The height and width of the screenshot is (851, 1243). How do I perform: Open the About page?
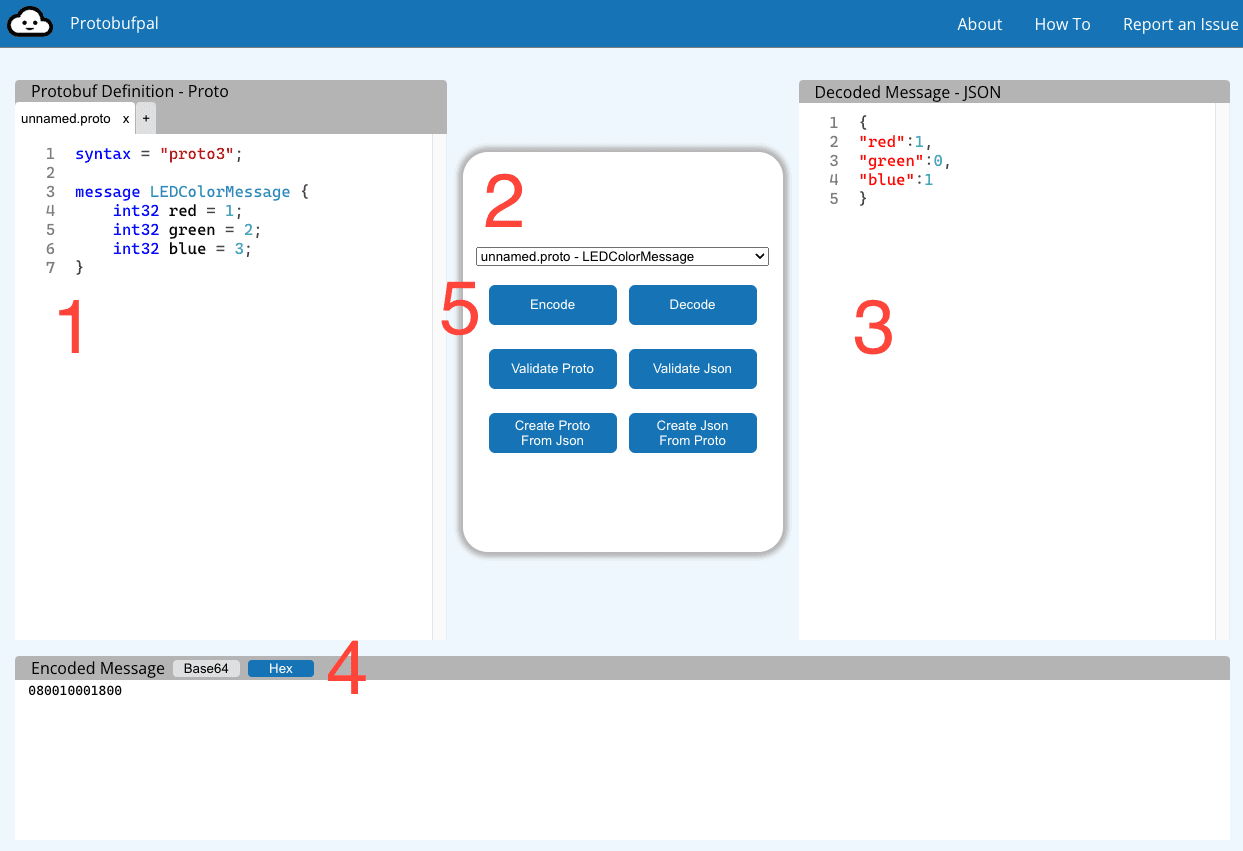point(979,23)
